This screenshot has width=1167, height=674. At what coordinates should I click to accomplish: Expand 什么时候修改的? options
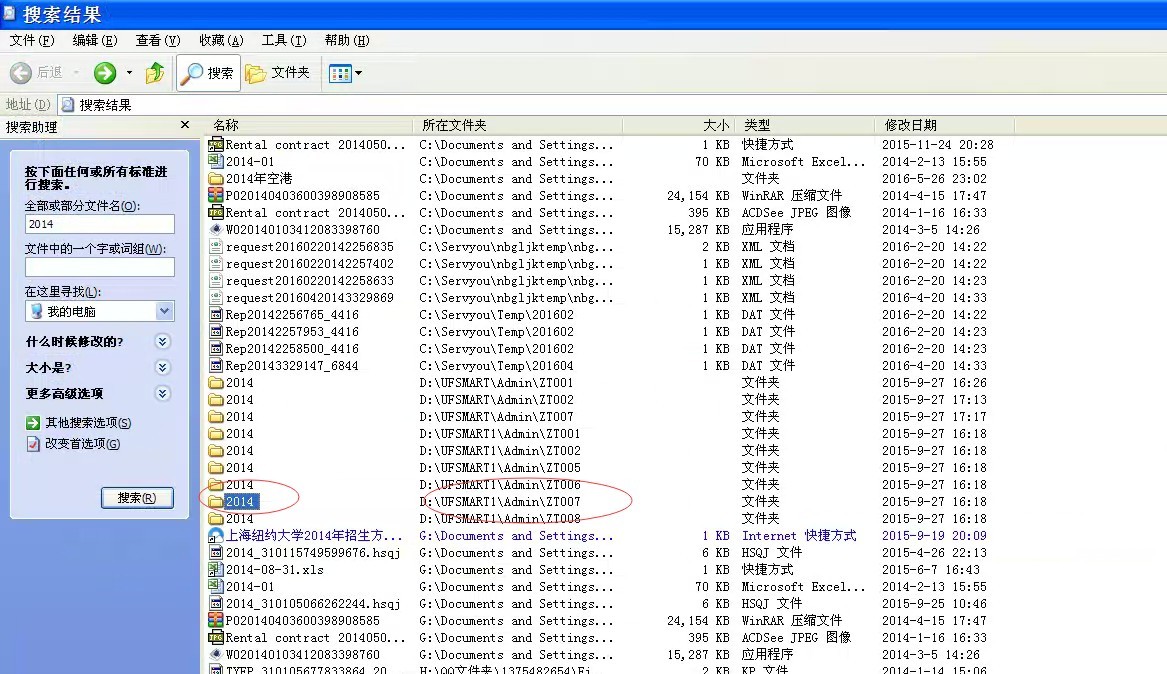pos(162,342)
